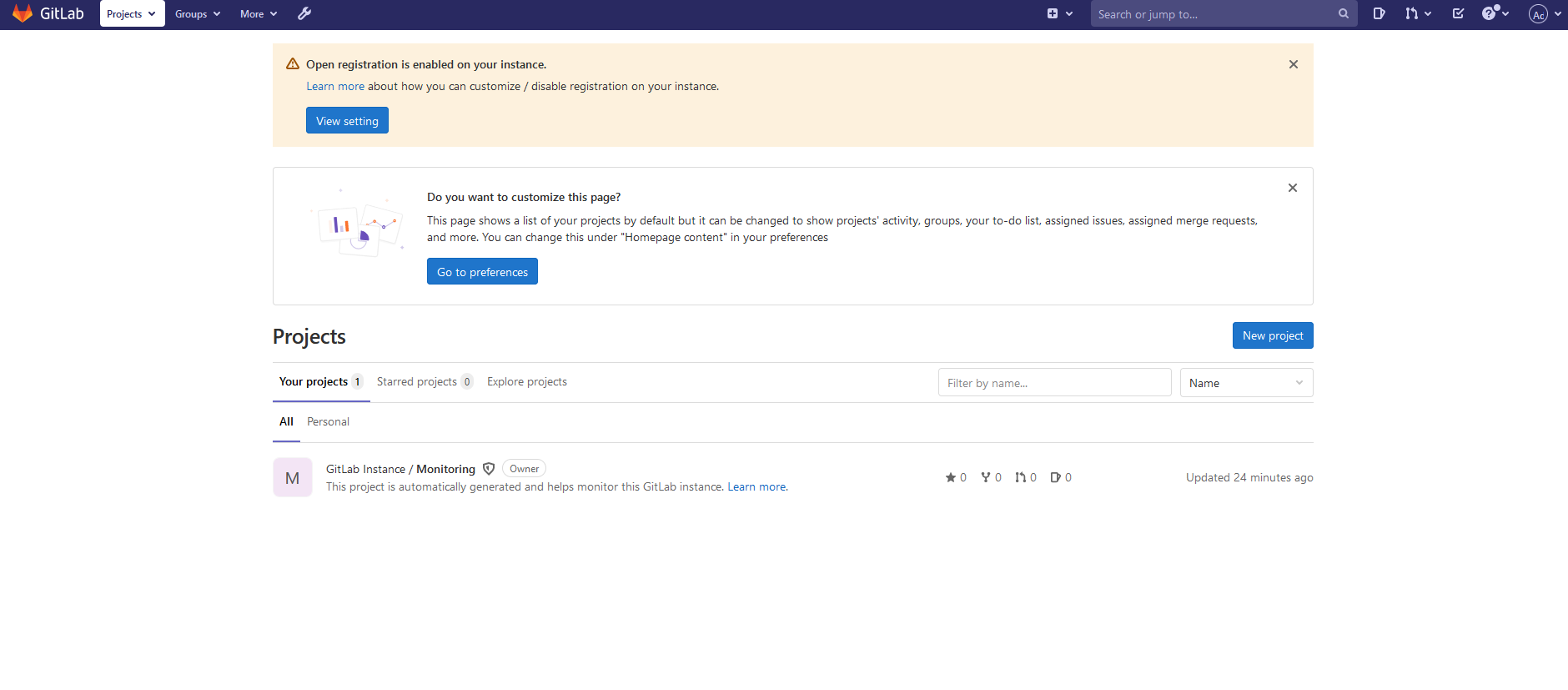Open the Merge requests navbar menu
The width and height of the screenshot is (1568, 690).
pyautogui.click(x=1418, y=13)
